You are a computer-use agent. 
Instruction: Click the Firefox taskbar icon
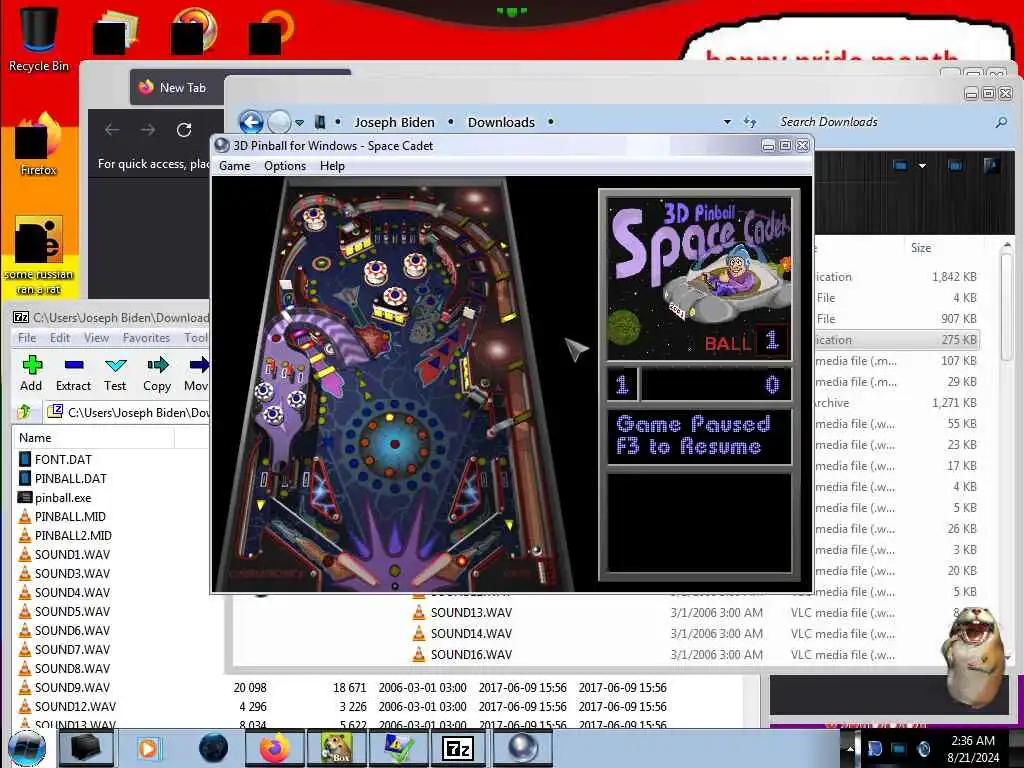[x=275, y=748]
